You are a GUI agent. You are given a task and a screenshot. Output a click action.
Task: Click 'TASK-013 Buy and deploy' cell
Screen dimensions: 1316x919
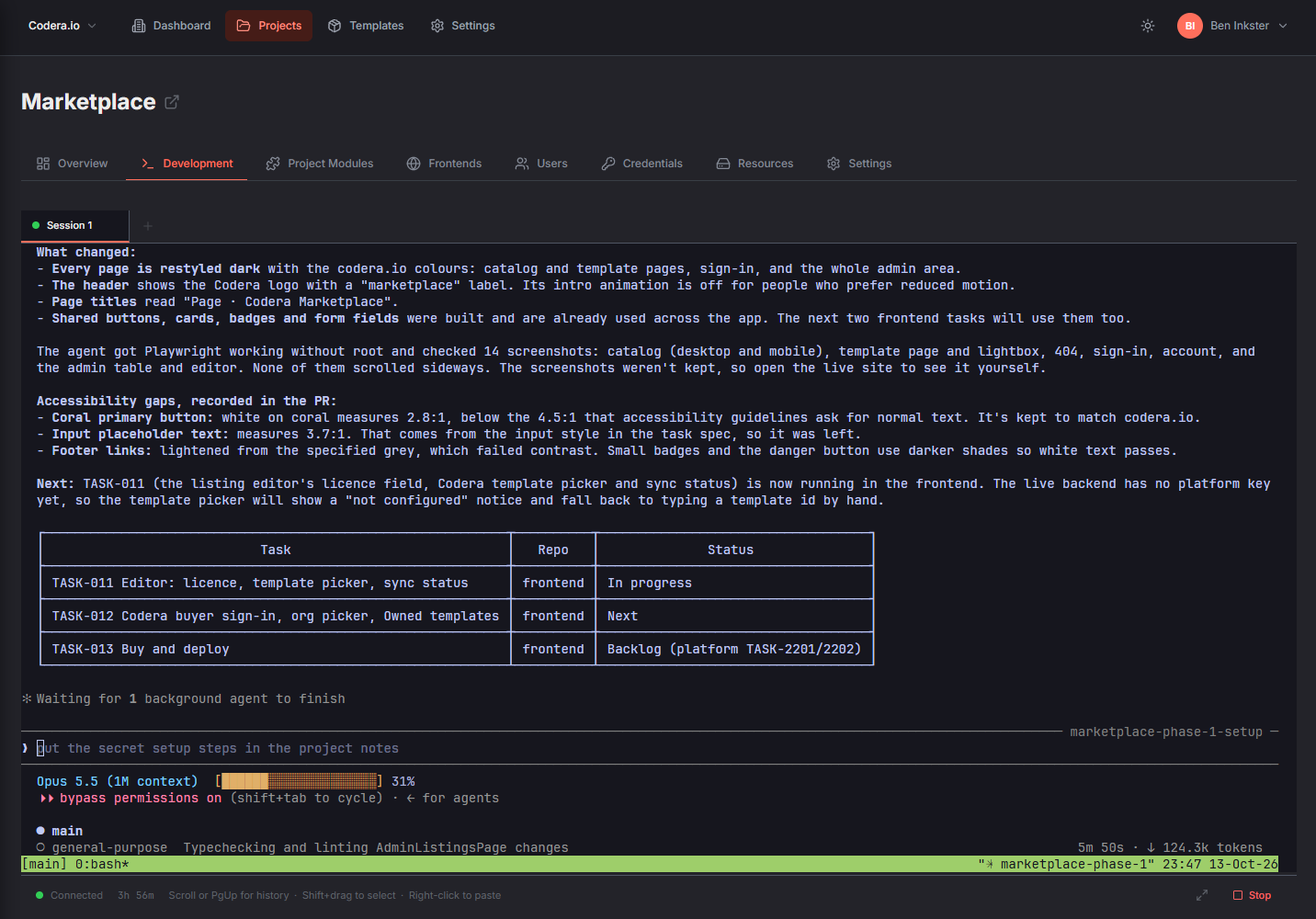tap(276, 649)
